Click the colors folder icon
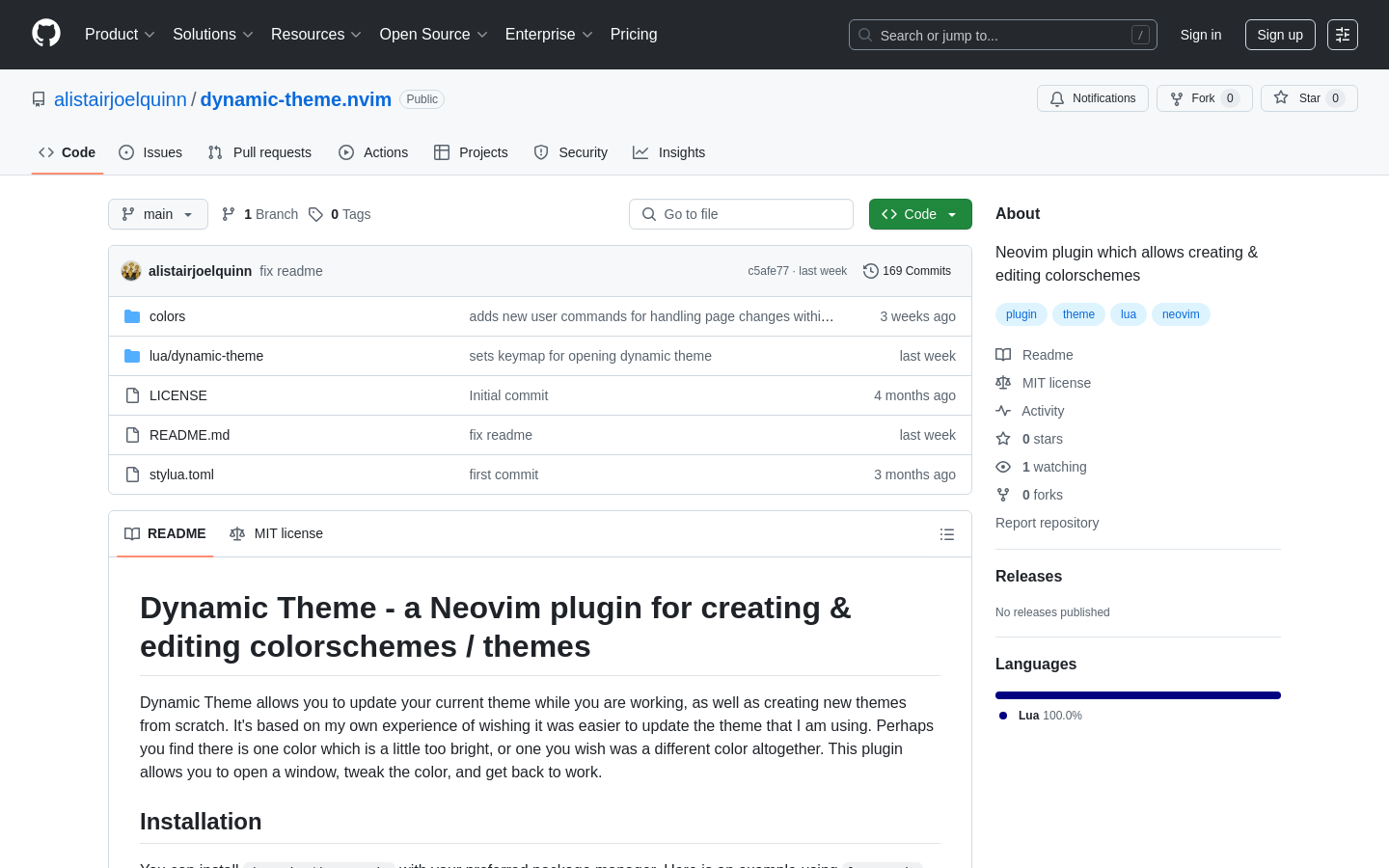Screen dimensions: 1389x868 [x=132, y=316]
